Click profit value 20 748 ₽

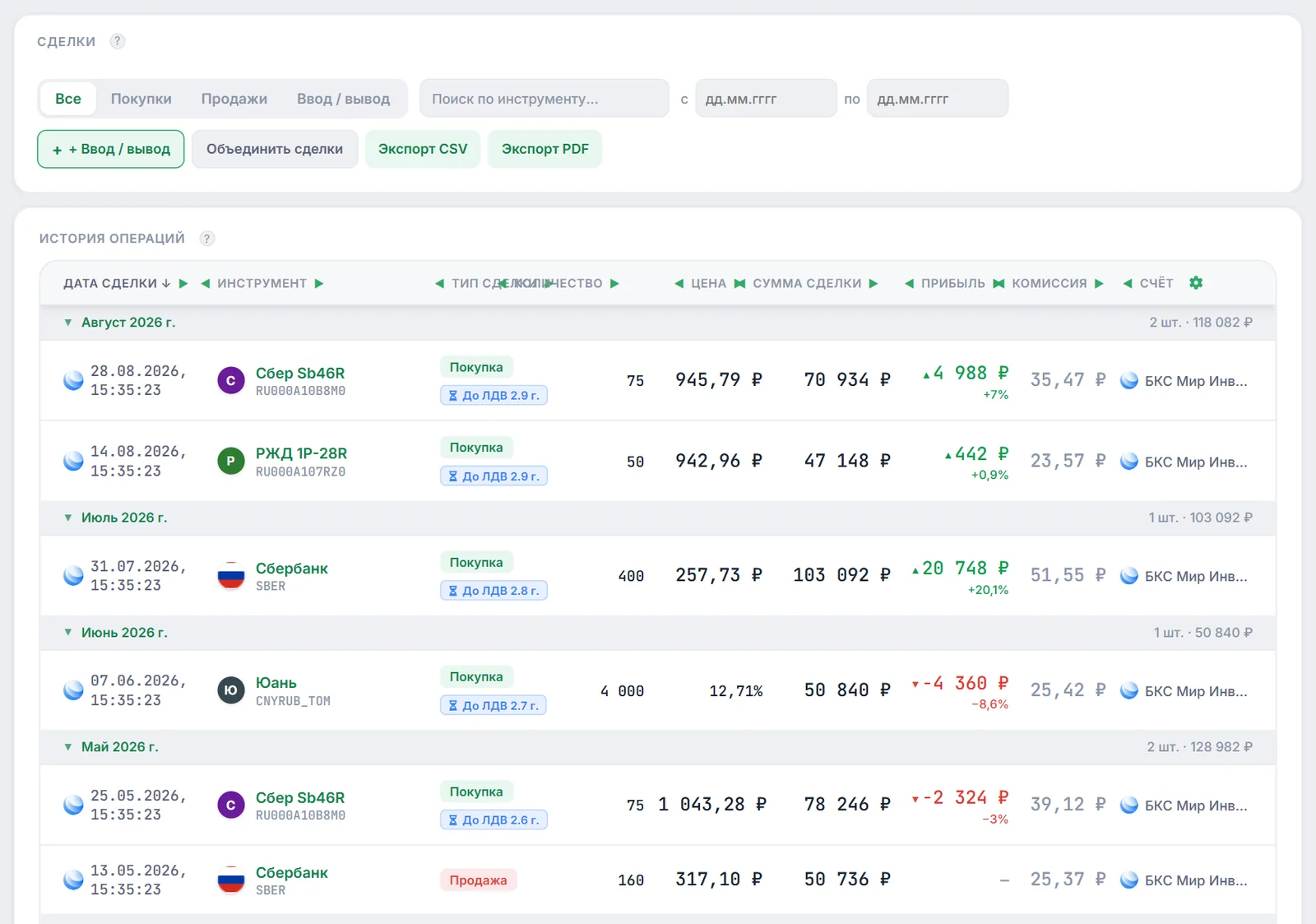point(960,569)
